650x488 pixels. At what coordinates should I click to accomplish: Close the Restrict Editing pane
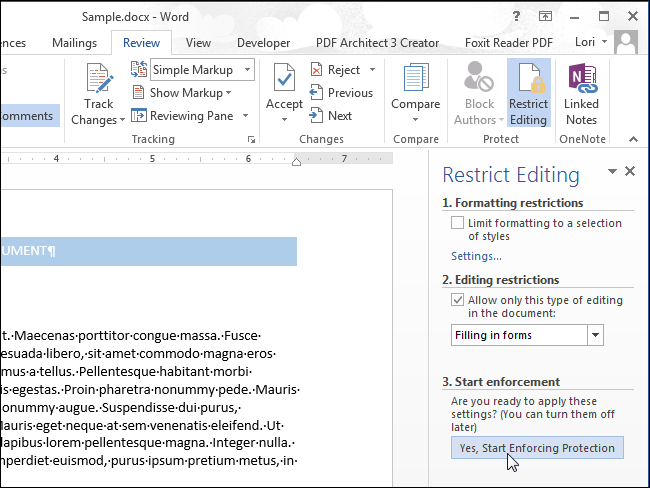630,172
